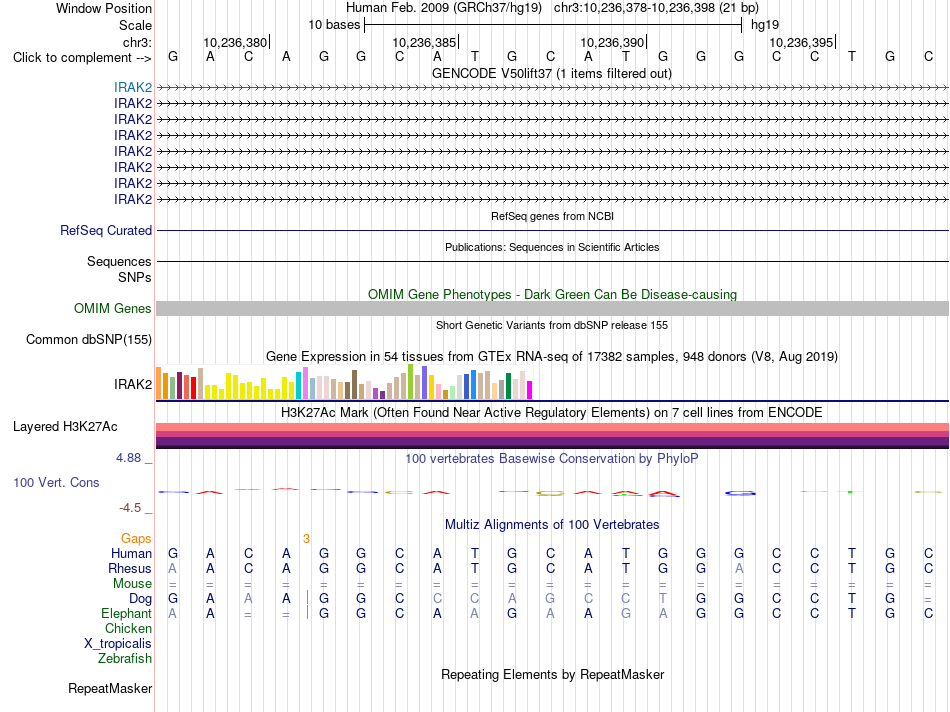Click the Sequences track label
Screen dimensions: 950x712
pyautogui.click(x=119, y=261)
